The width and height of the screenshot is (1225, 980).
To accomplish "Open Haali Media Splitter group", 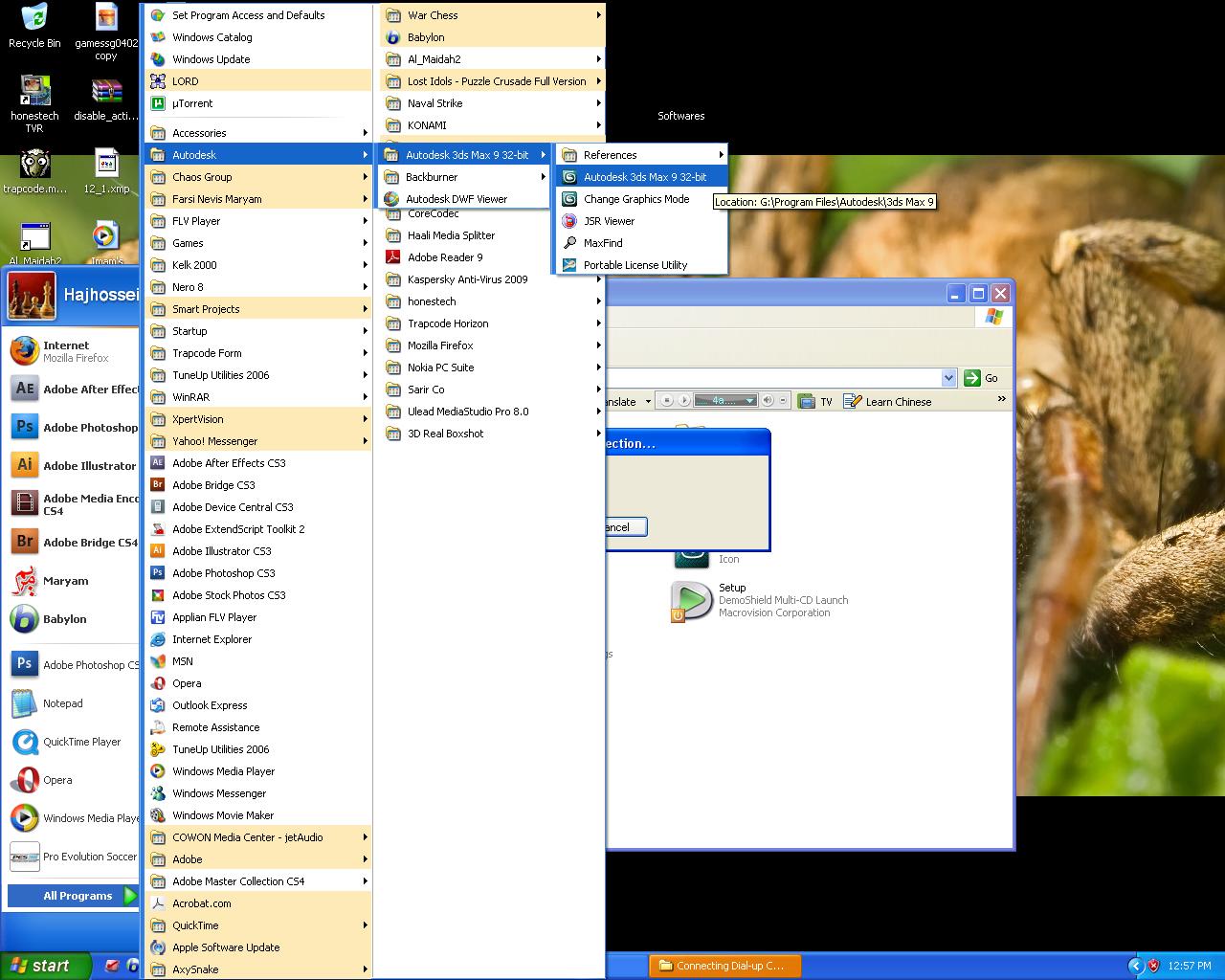I will point(492,235).
